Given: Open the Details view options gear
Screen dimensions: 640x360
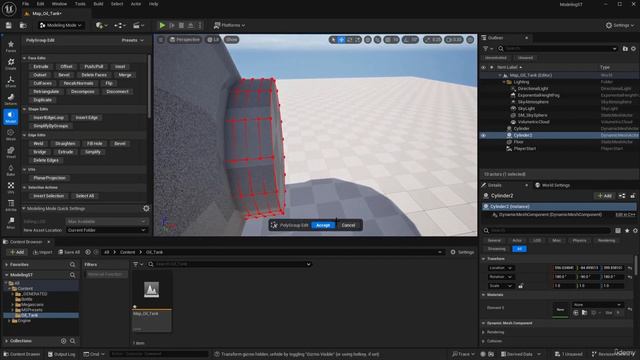Looking at the screenshot, I should click(x=635, y=231).
